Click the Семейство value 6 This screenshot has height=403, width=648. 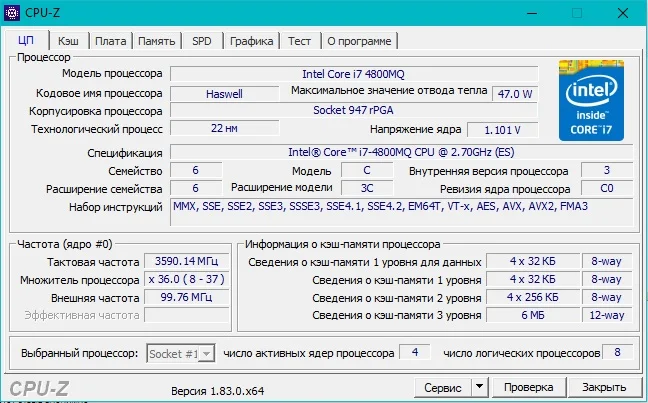pyautogui.click(x=196, y=170)
